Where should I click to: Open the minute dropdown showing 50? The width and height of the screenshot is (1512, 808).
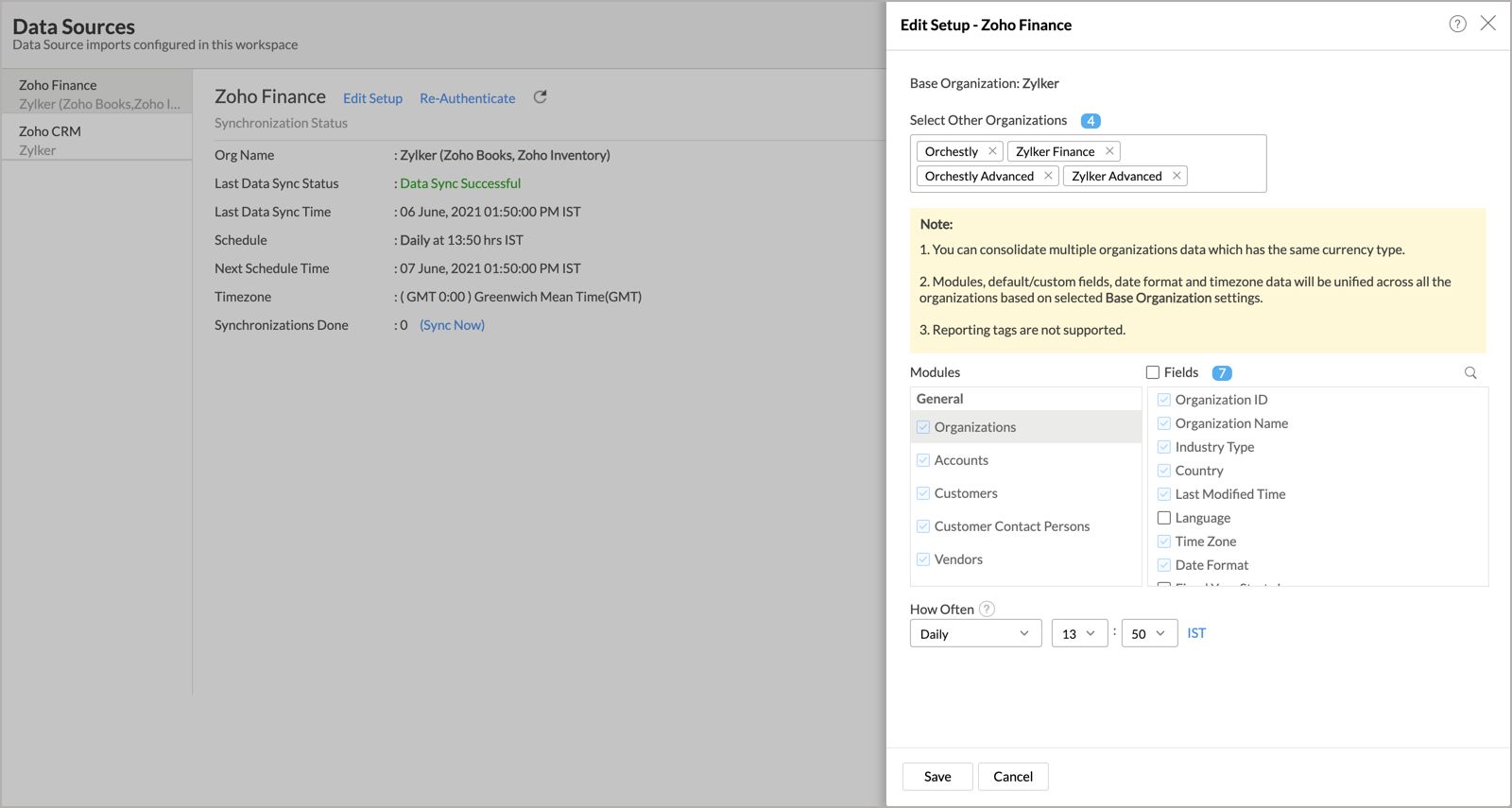(x=1149, y=633)
